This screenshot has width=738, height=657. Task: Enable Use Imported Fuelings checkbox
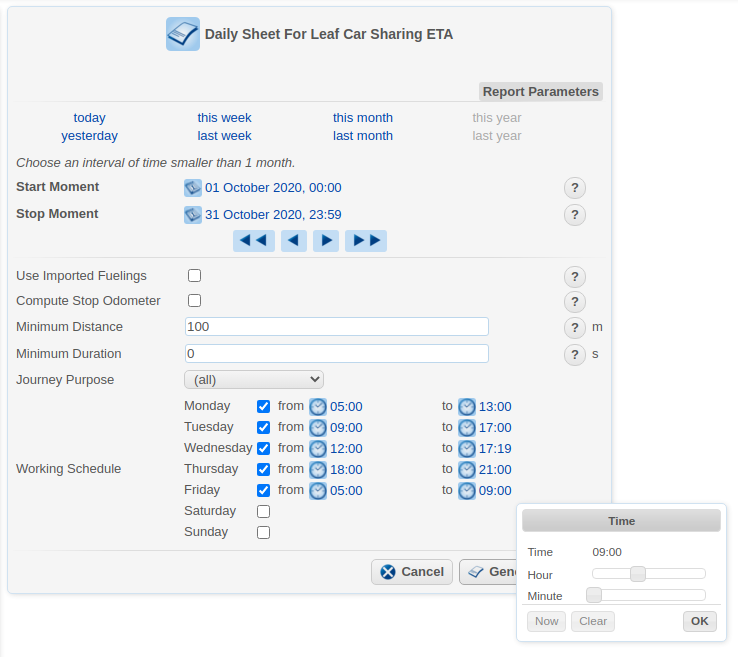195,276
